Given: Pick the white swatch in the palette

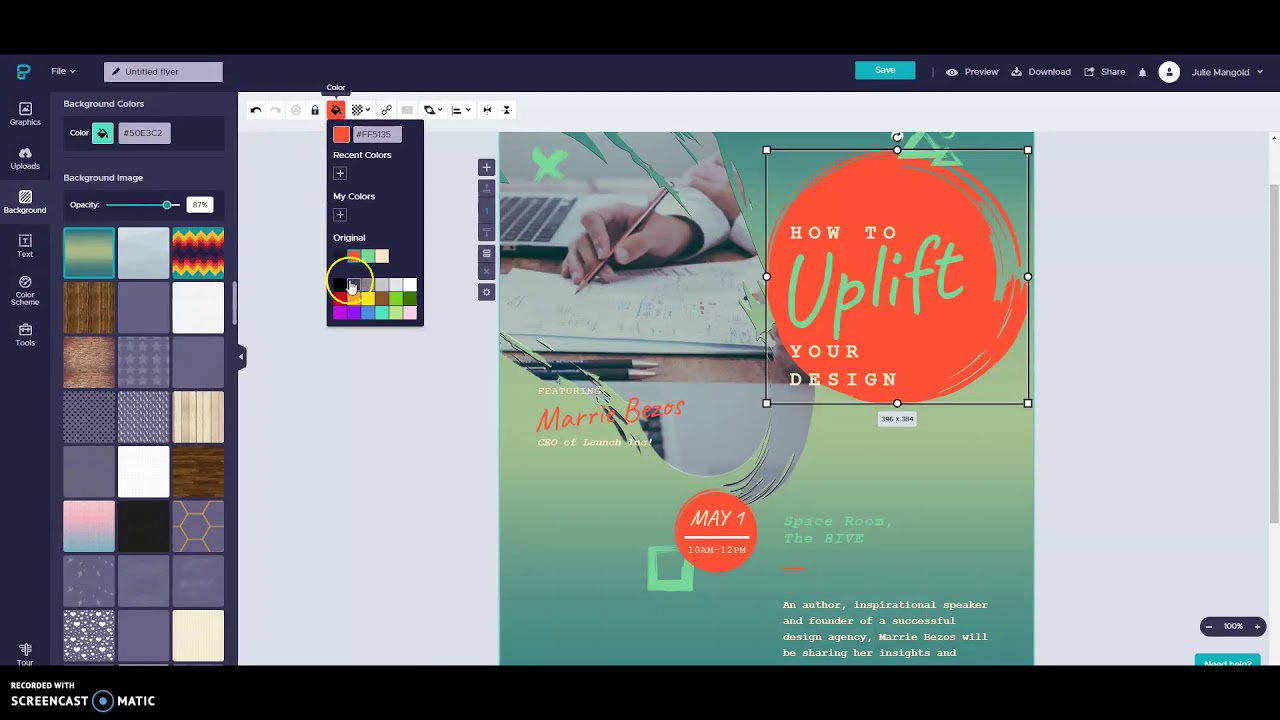Looking at the screenshot, I should pyautogui.click(x=410, y=285).
